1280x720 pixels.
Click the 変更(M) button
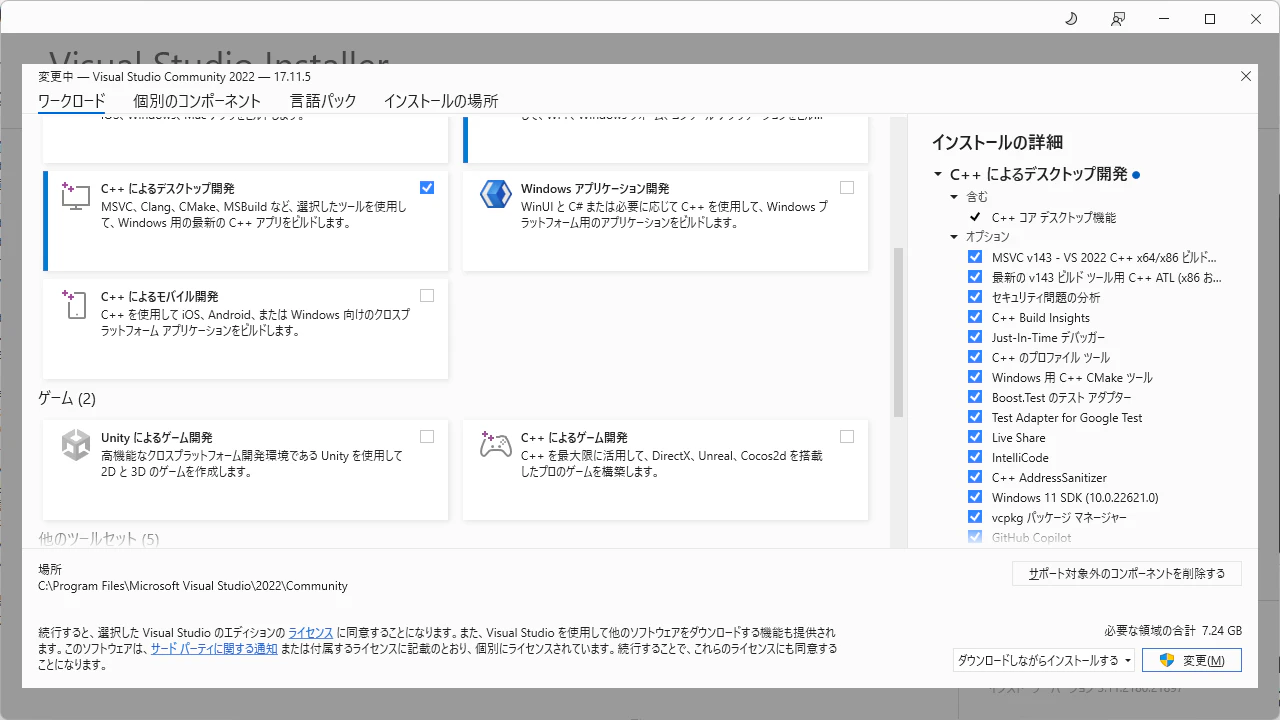tap(1192, 660)
